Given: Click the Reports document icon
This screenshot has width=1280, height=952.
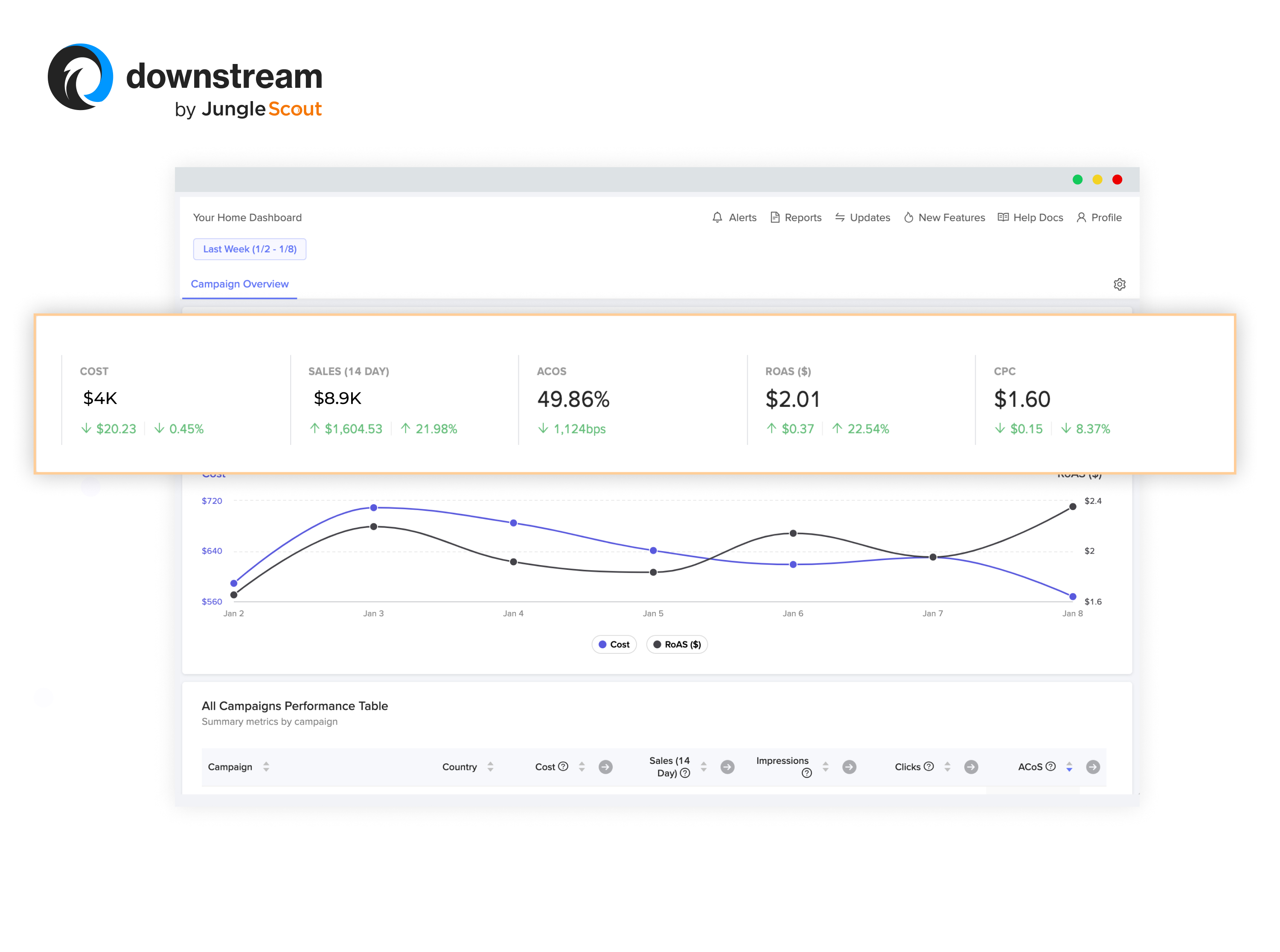Looking at the screenshot, I should [774, 217].
